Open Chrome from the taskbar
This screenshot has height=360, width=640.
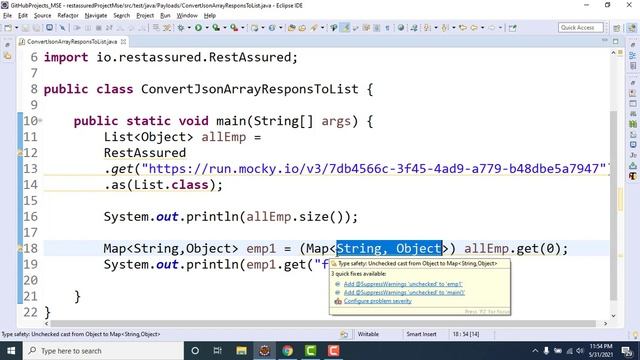coord(287,351)
